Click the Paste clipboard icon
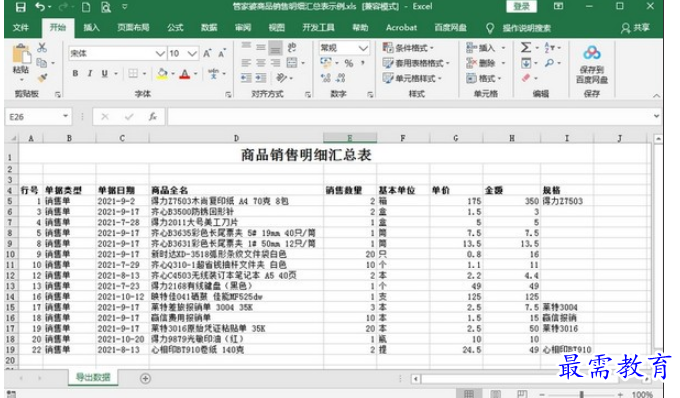The height and width of the screenshot is (398, 680). pyautogui.click(x=21, y=54)
